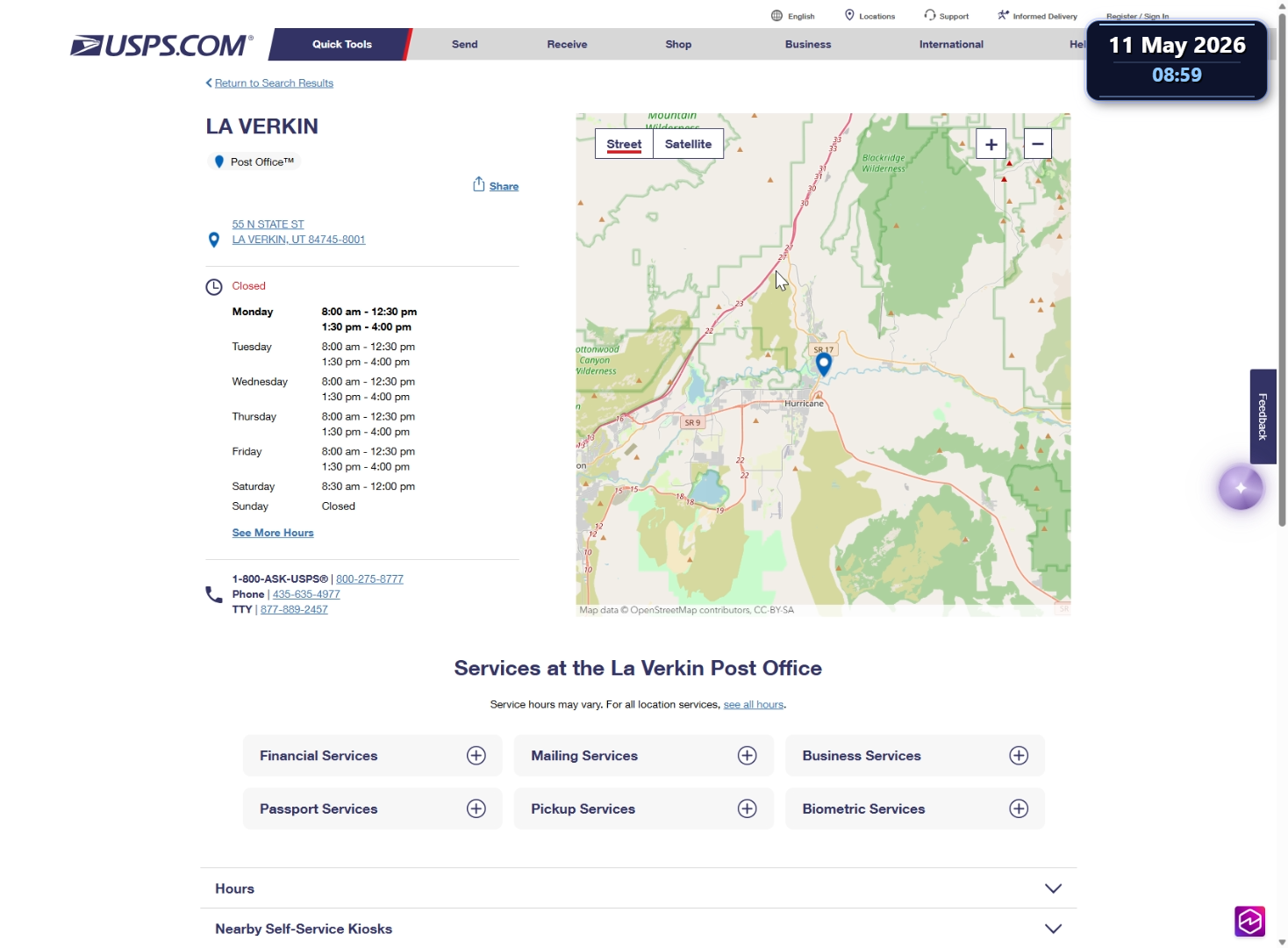1288x948 pixels.
Task: Expand Business Services section
Action: click(915, 756)
